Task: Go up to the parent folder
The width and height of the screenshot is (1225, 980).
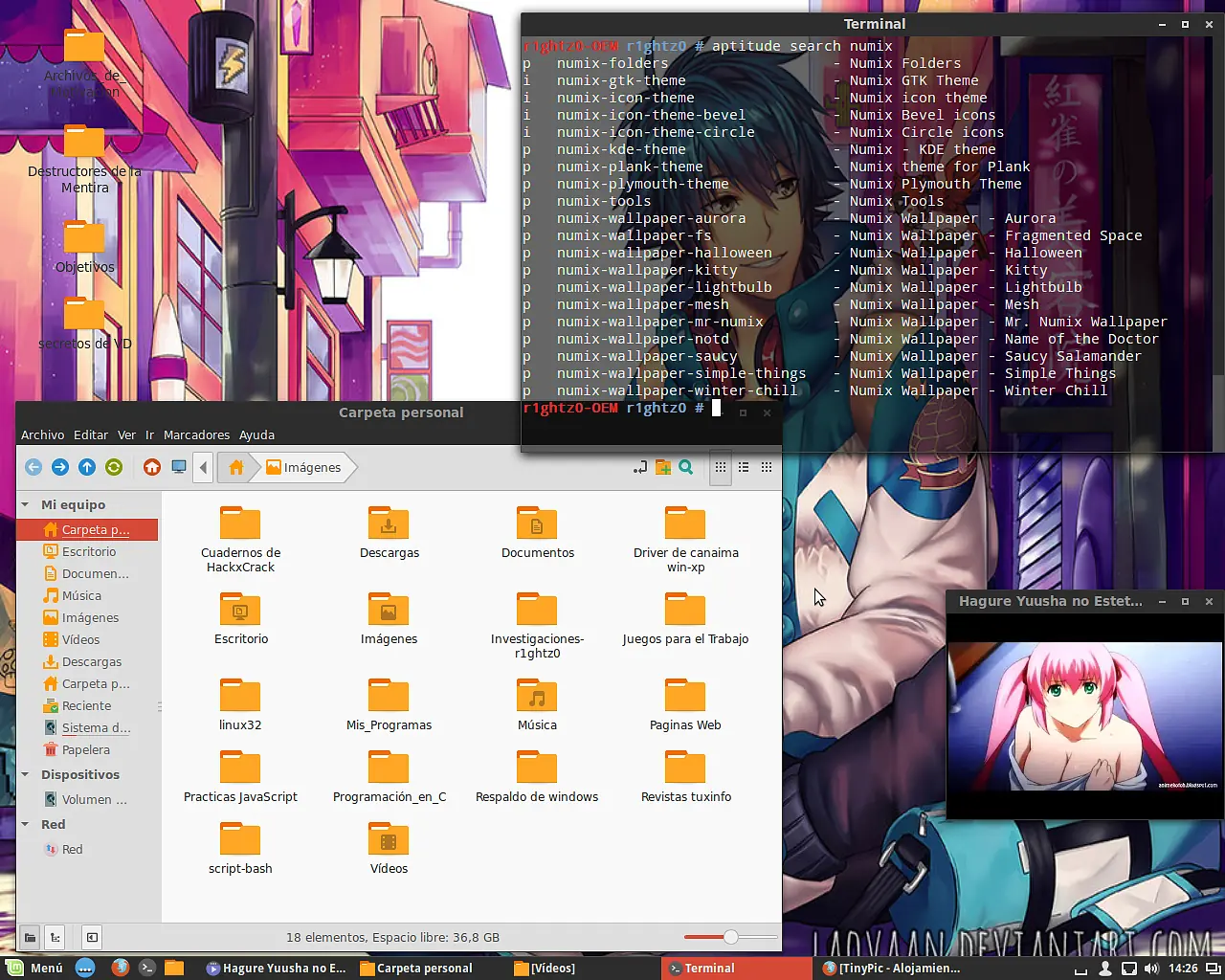Action: point(87,467)
